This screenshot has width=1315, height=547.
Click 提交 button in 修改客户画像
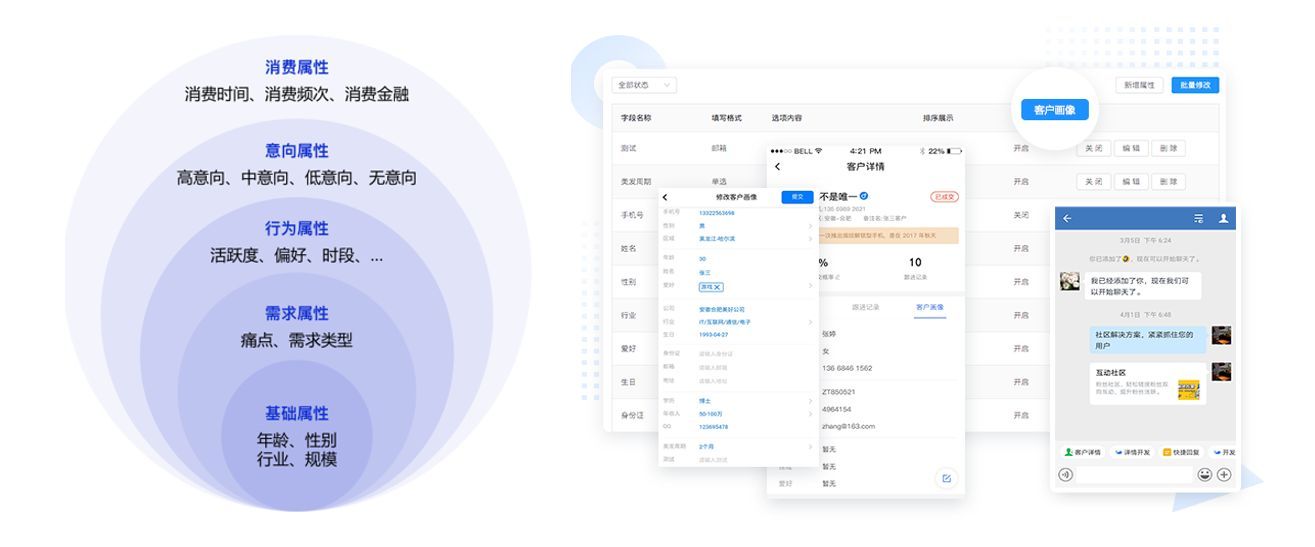[x=797, y=197]
